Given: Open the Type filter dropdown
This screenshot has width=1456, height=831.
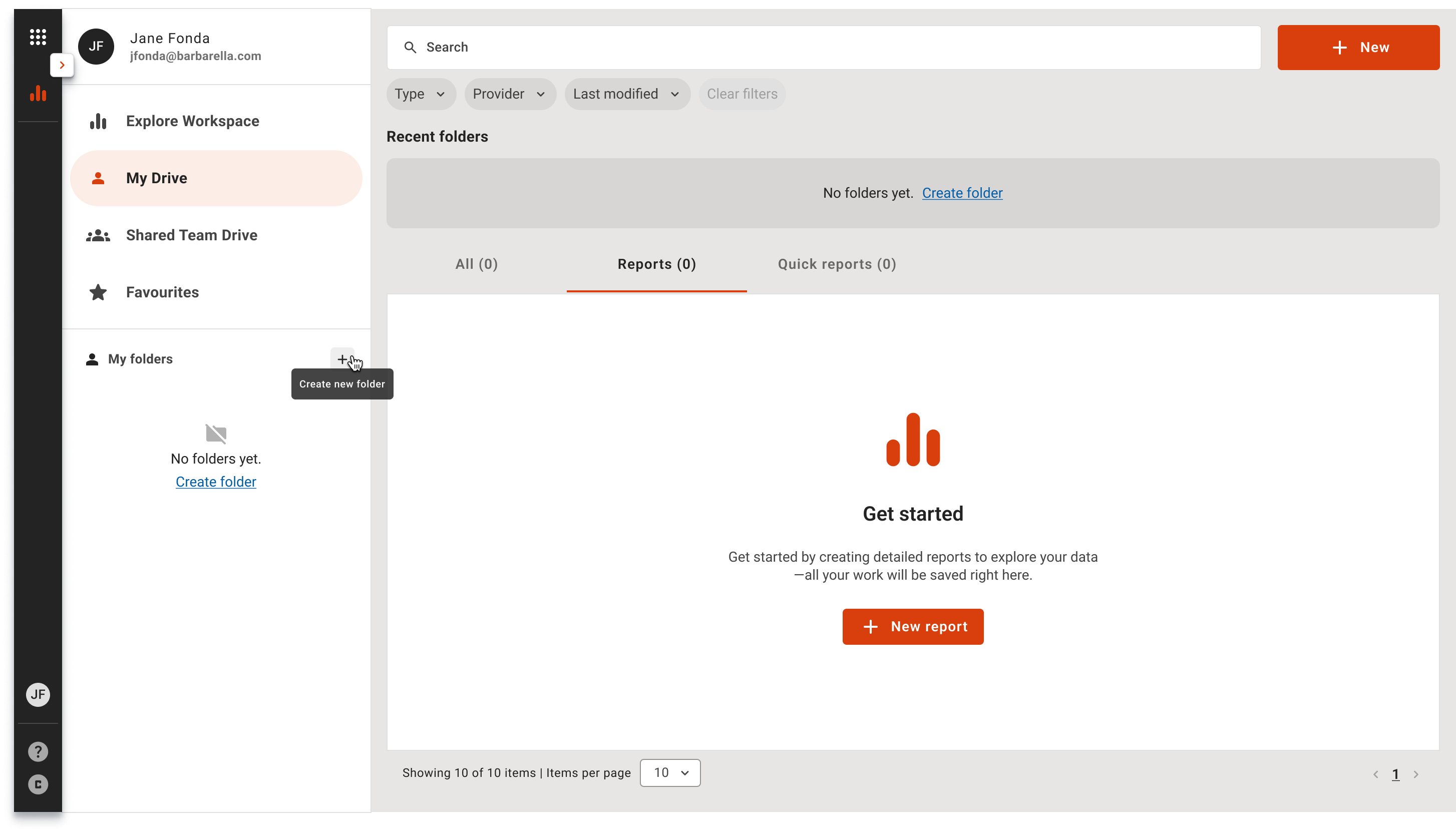Looking at the screenshot, I should click(420, 94).
